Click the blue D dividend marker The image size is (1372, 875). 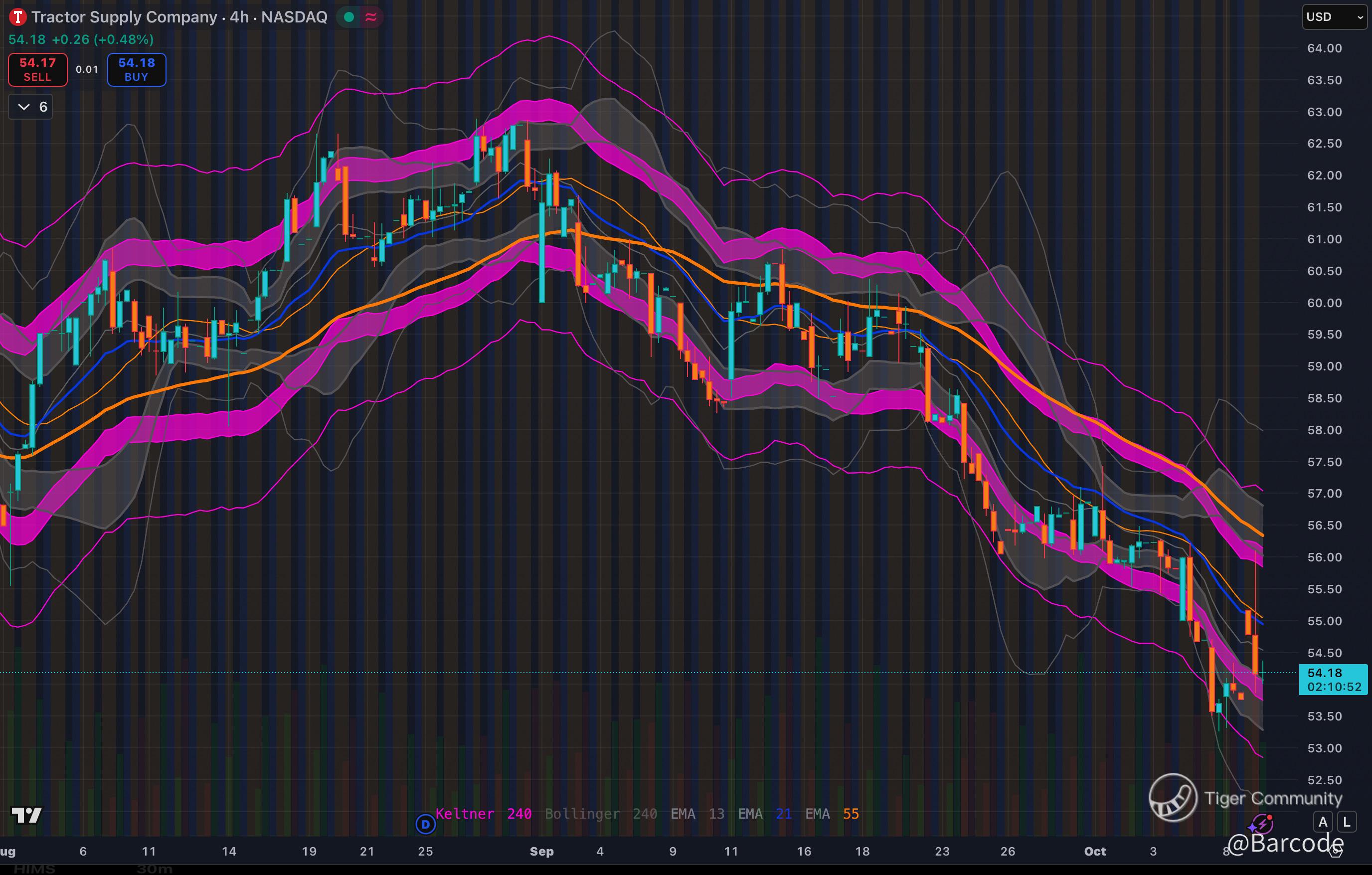pos(425,824)
